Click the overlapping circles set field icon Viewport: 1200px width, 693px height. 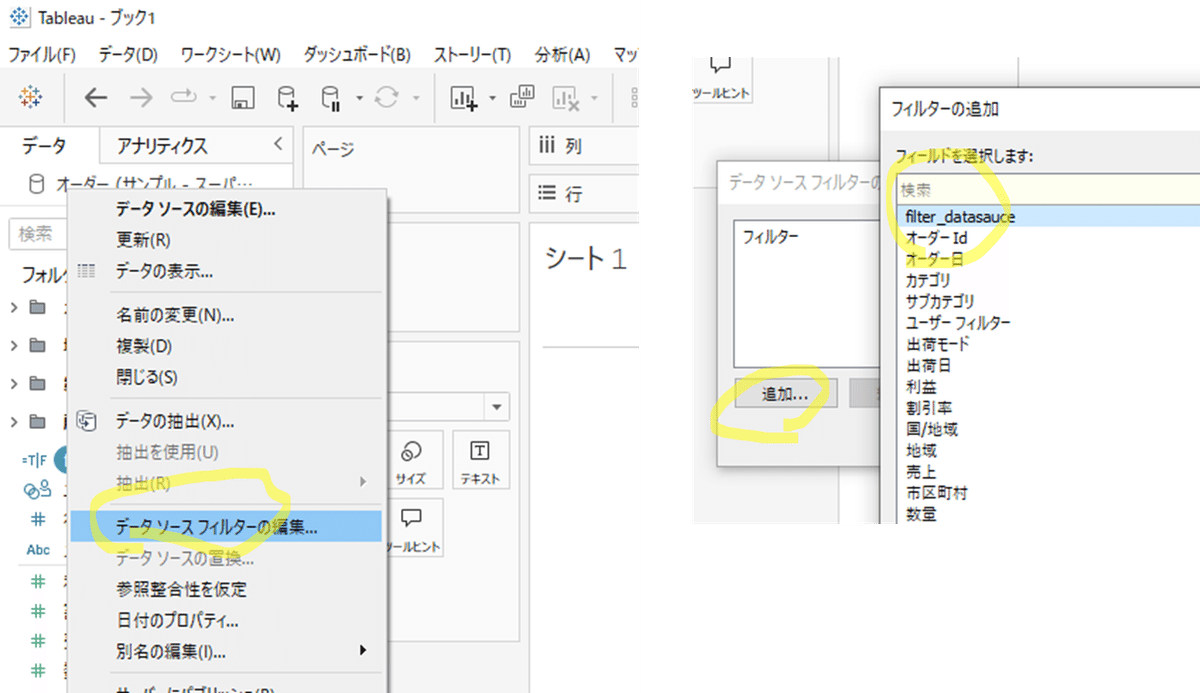(37, 489)
